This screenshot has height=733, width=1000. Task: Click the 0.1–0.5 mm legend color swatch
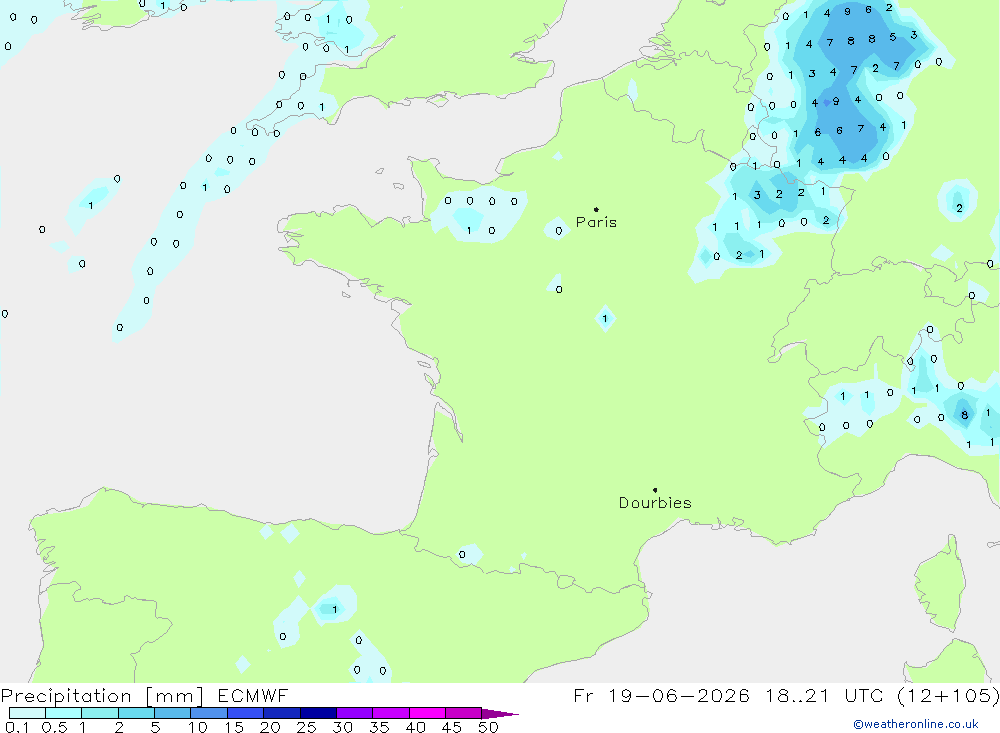[x=27, y=713]
